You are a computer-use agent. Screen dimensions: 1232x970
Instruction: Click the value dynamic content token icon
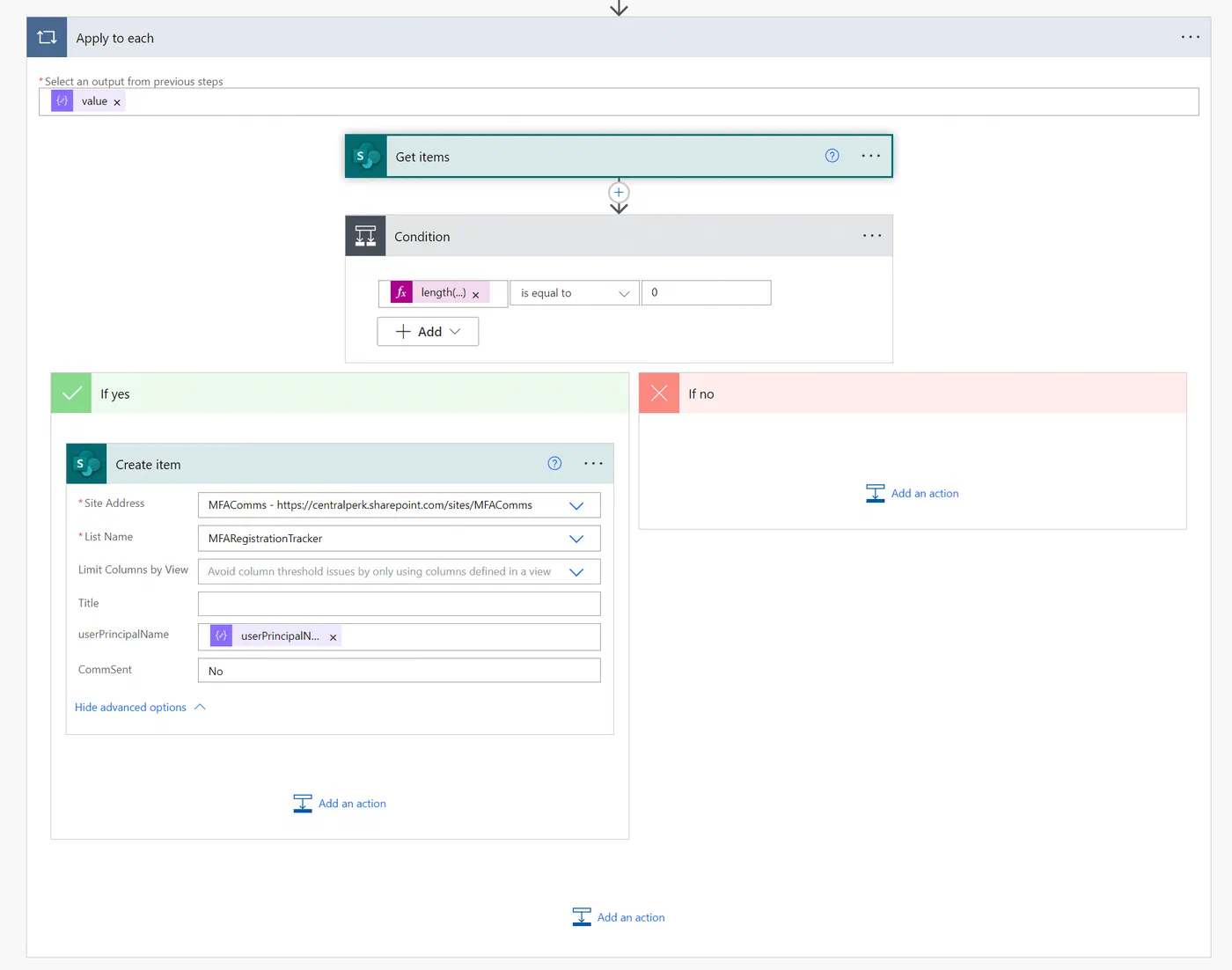click(x=62, y=101)
